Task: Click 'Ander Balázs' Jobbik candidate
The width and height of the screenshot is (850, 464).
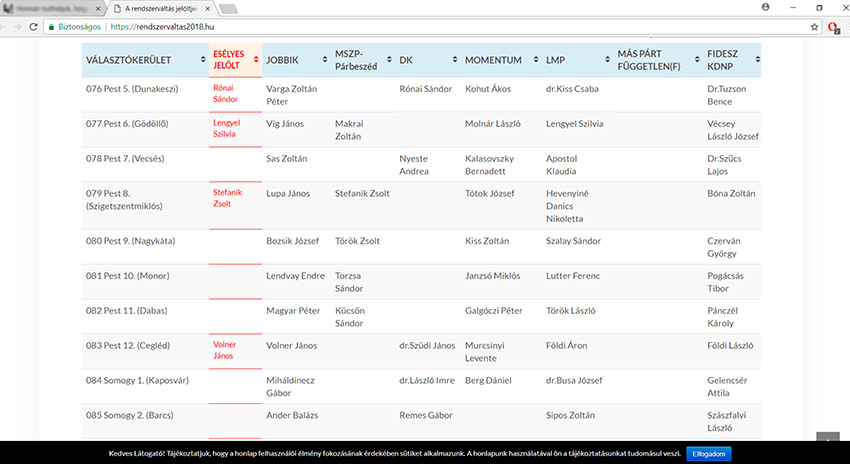Action: coord(292,415)
